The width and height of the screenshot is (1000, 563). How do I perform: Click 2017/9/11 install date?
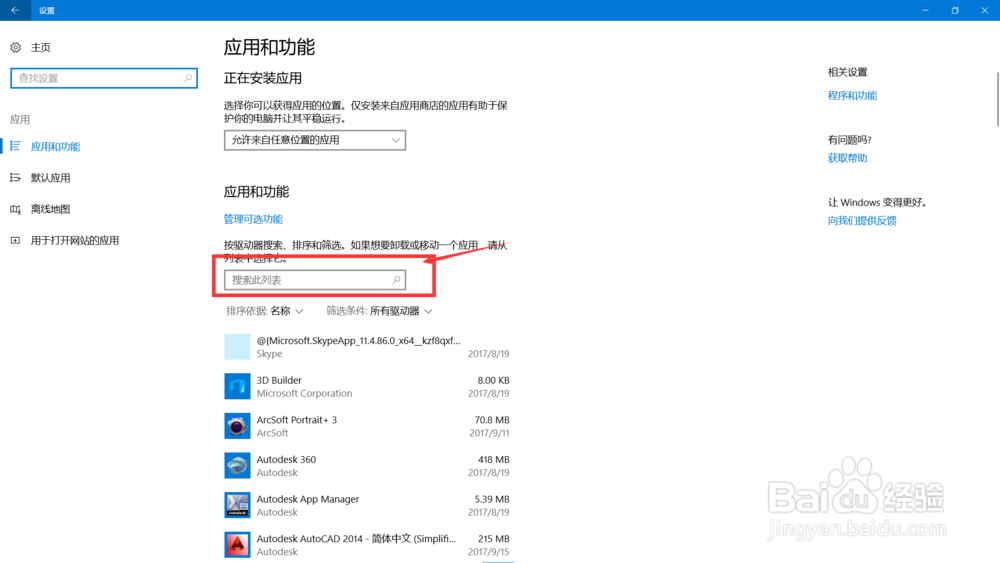(x=489, y=433)
